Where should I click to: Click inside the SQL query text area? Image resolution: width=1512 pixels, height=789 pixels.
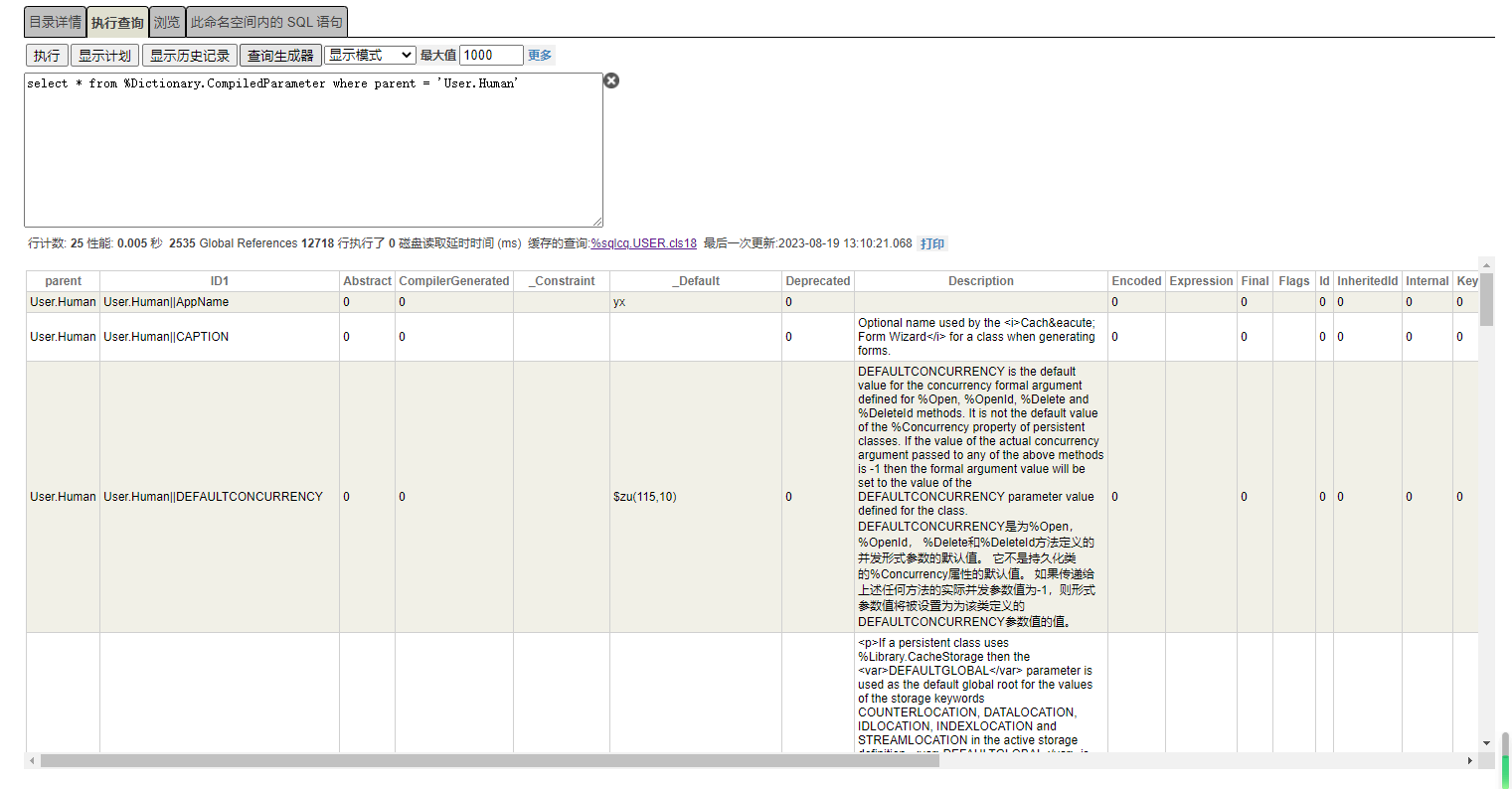tap(313, 150)
